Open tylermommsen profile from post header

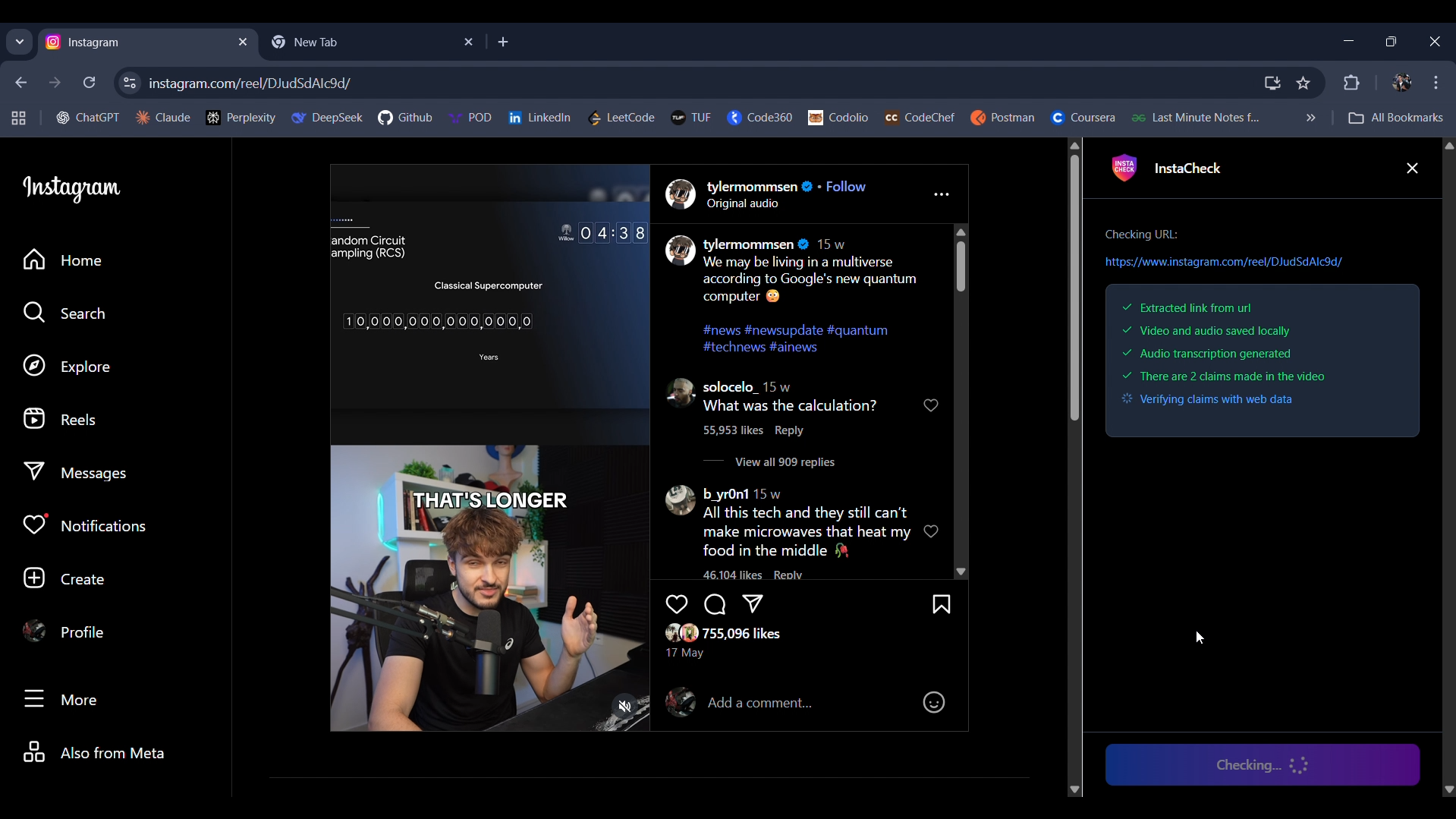click(x=752, y=187)
